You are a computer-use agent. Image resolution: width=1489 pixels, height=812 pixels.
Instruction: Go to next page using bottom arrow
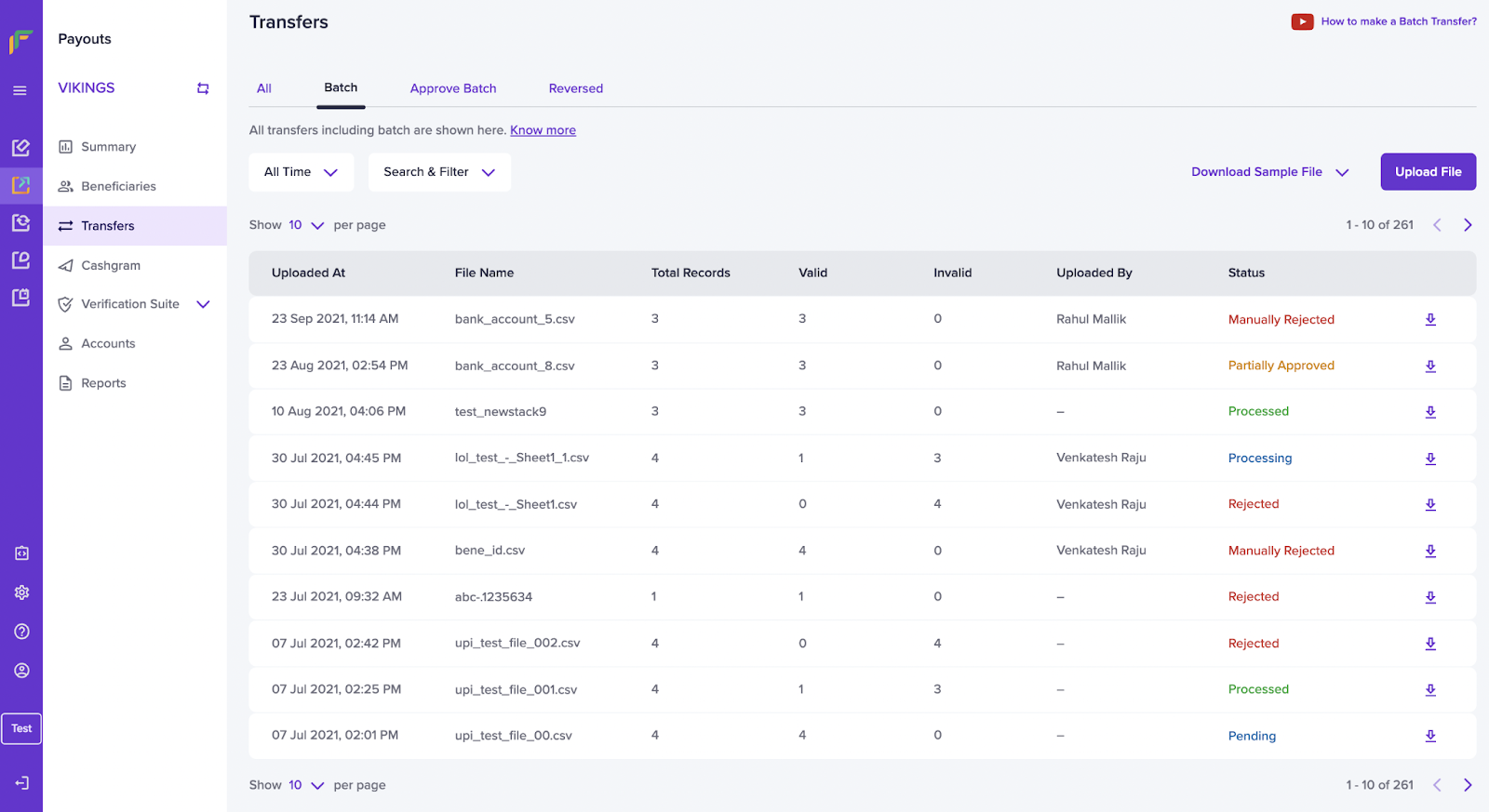tap(1468, 785)
